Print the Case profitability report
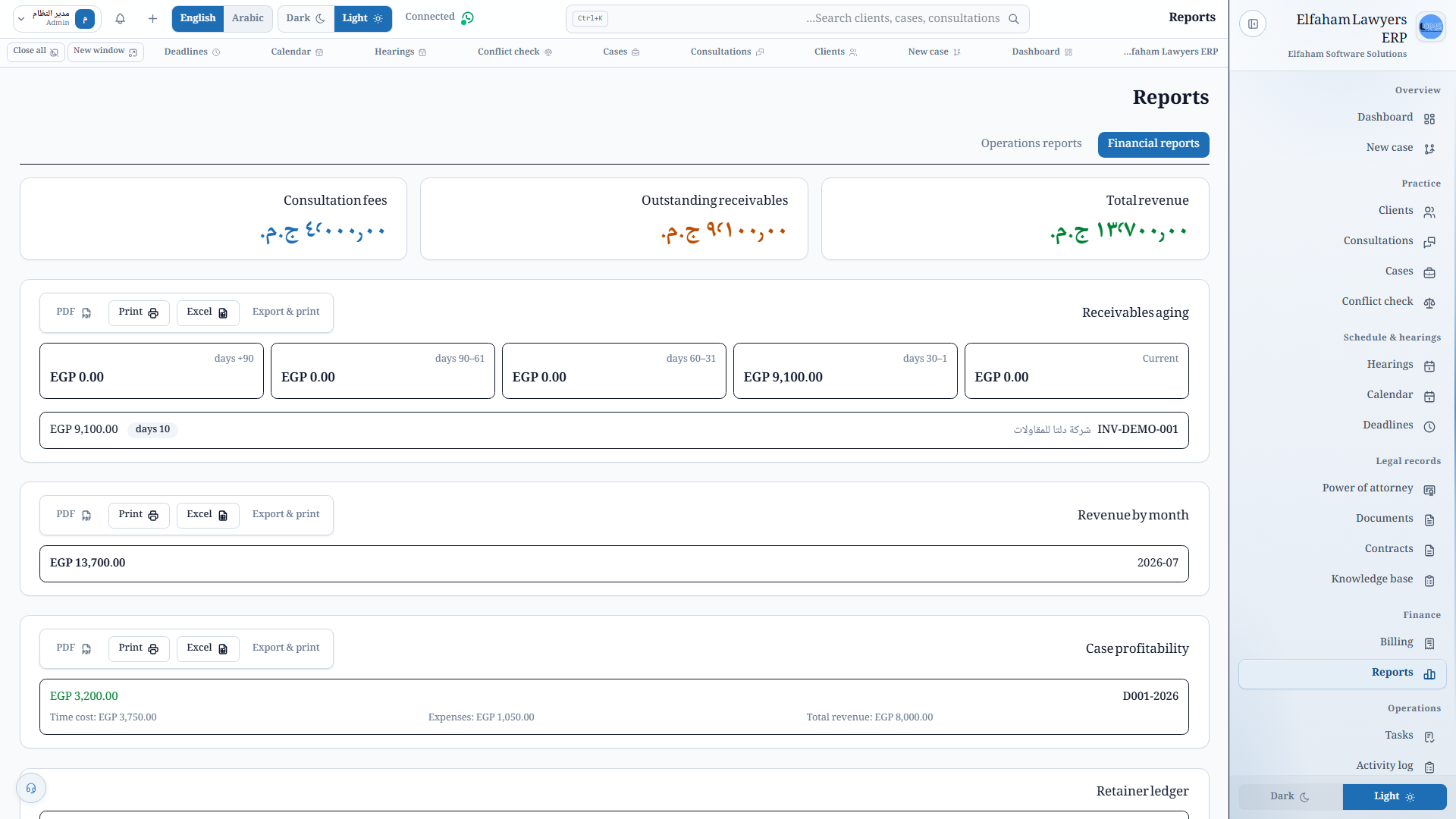This screenshot has width=1456, height=819. pos(139,648)
